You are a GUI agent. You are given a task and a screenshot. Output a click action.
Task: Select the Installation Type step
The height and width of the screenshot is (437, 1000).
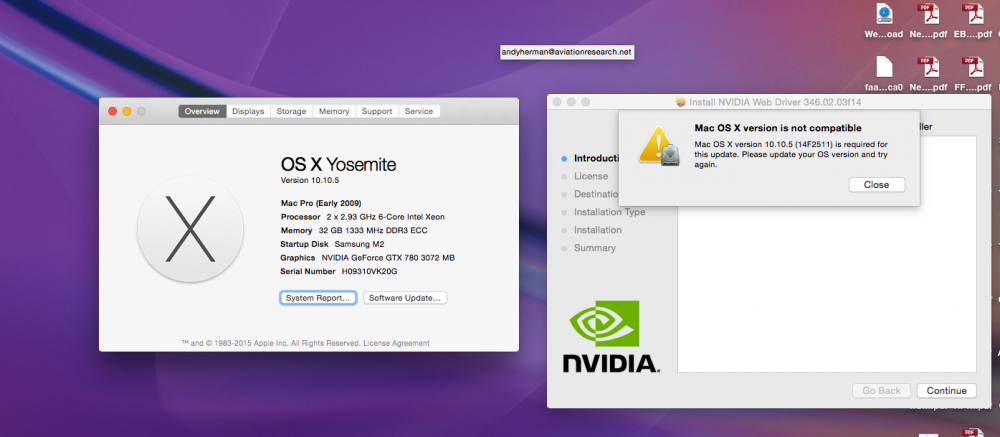tap(609, 212)
